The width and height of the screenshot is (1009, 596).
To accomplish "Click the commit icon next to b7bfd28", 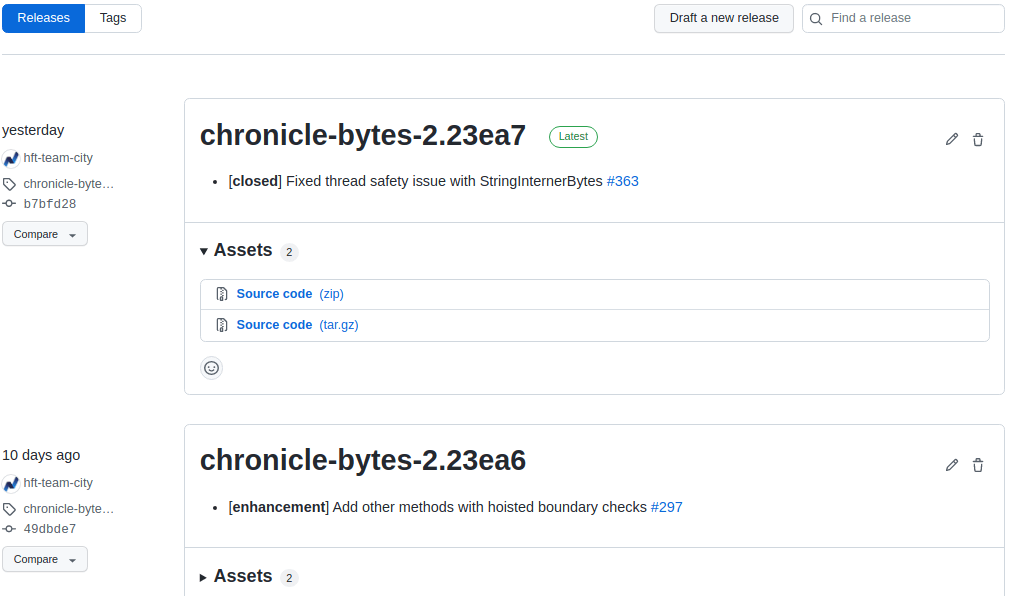I will [11, 203].
